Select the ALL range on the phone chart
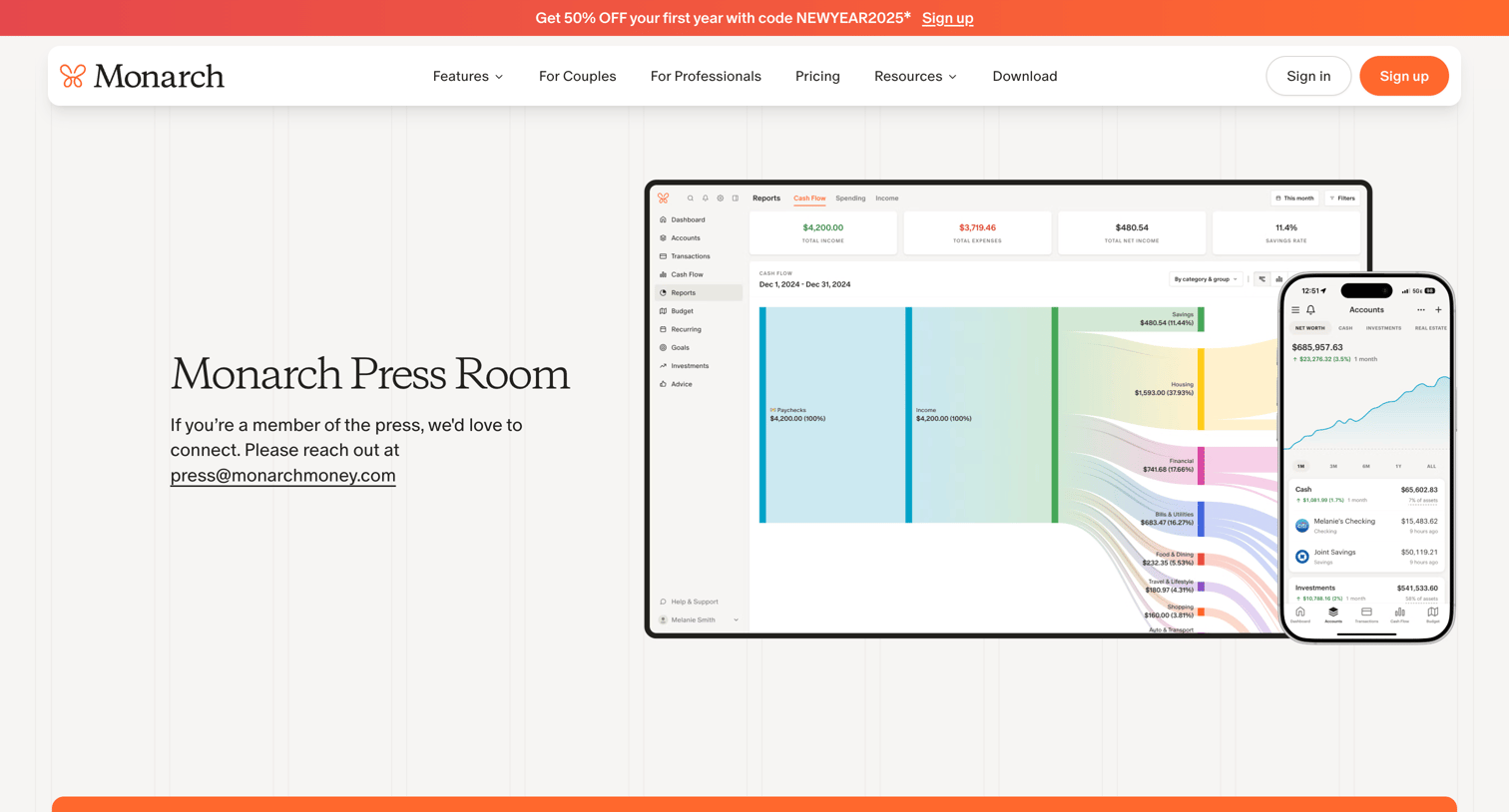Image resolution: width=1509 pixels, height=812 pixels. [1431, 466]
